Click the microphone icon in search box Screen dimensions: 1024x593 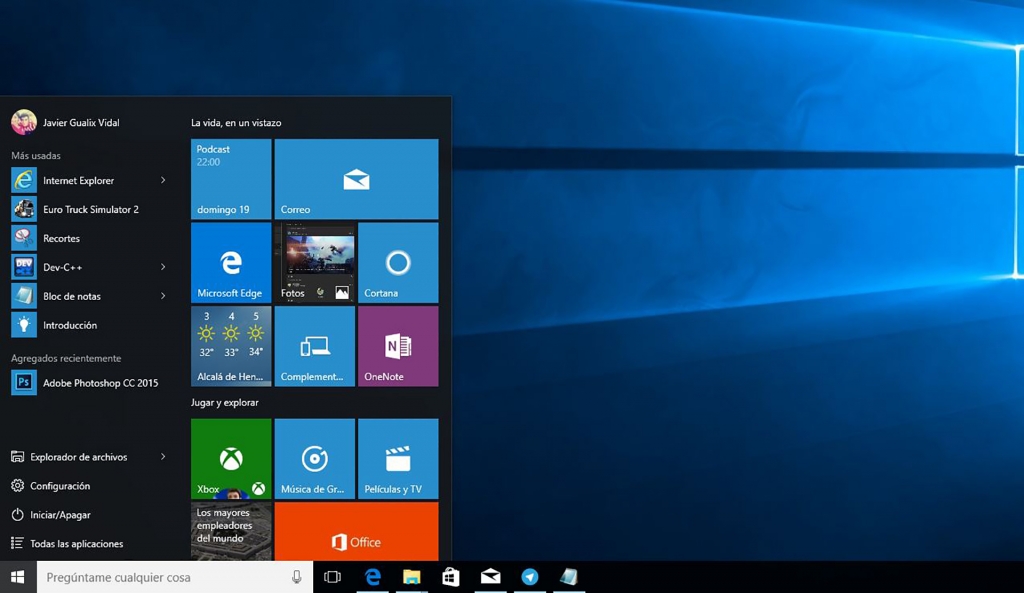pyautogui.click(x=296, y=577)
